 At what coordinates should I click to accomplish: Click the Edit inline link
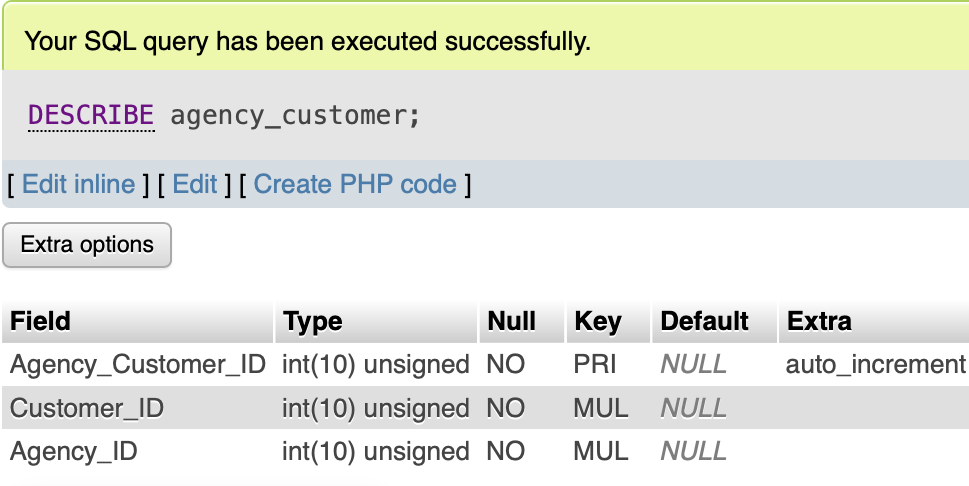(x=78, y=185)
